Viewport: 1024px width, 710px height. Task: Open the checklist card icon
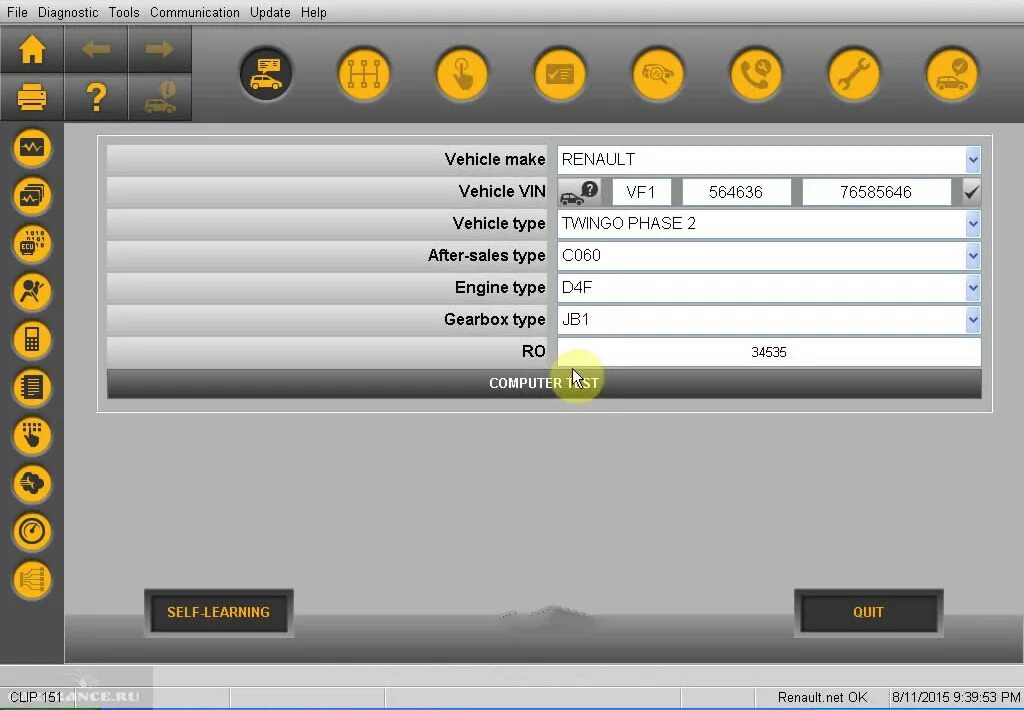[x=560, y=73]
